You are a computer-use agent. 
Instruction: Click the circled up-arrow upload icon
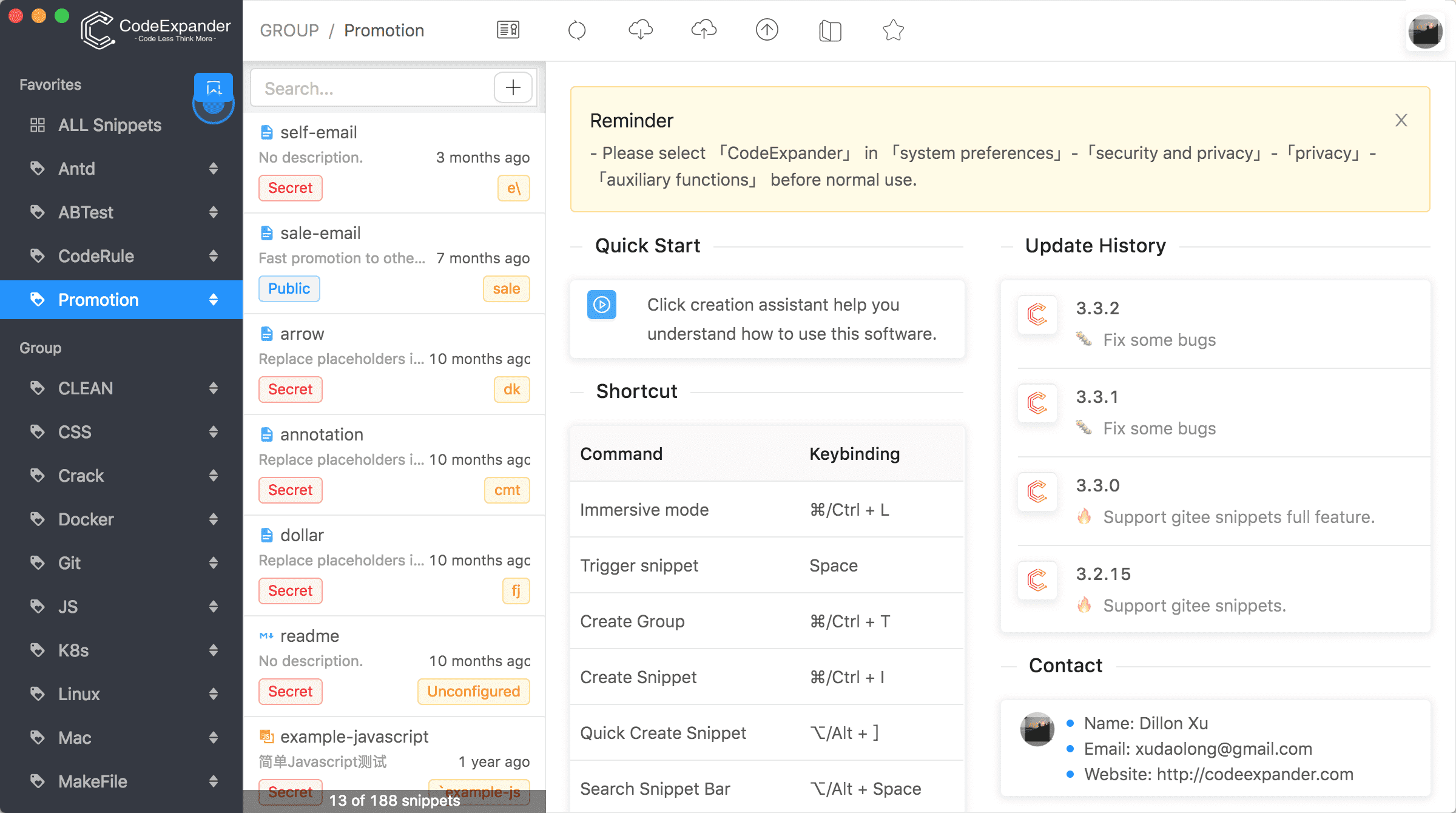coord(767,30)
